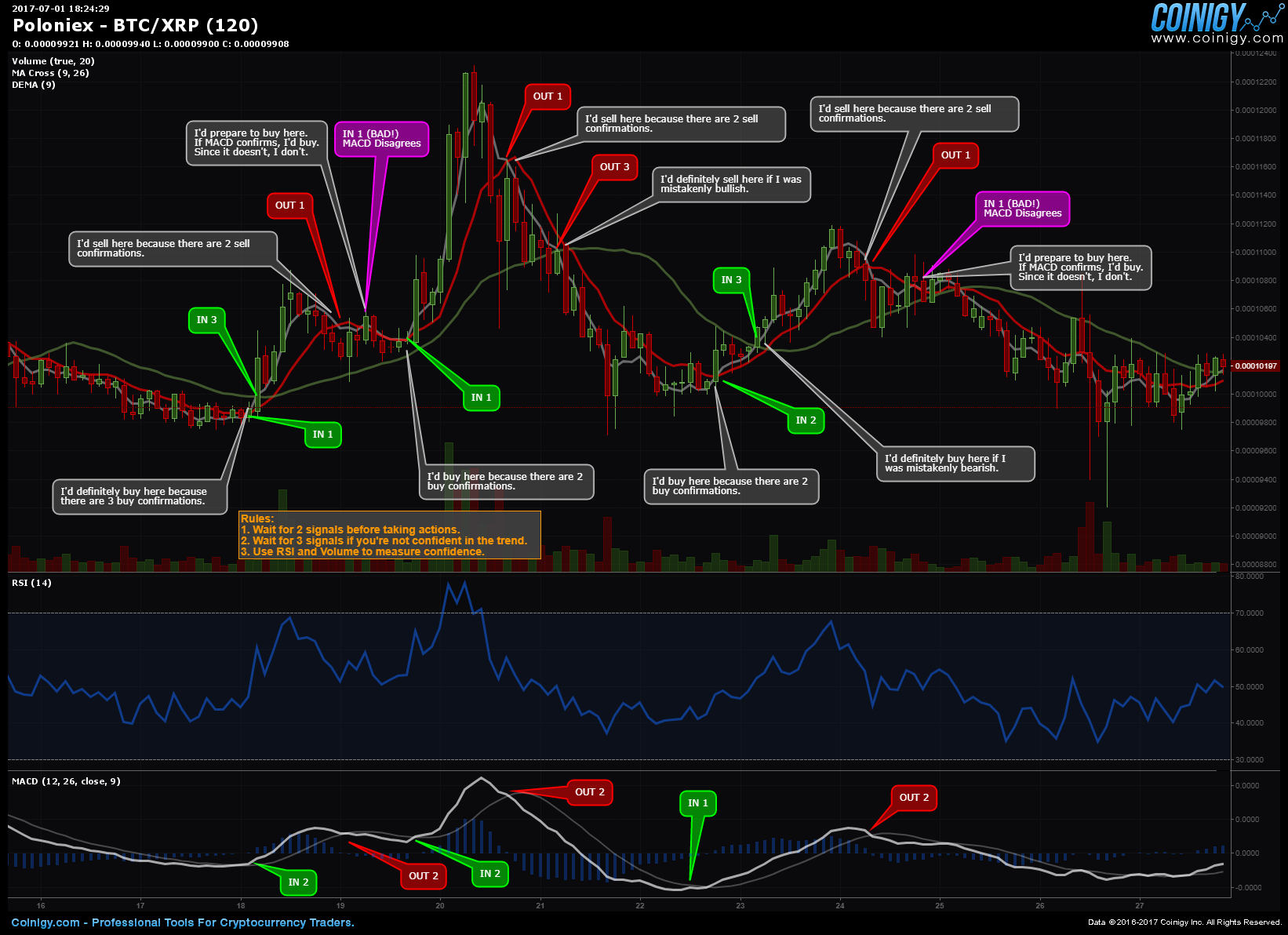This screenshot has height=935, width=1288.
Task: Click the '3 buy confirmations' note
Action: pyautogui.click(x=140, y=497)
